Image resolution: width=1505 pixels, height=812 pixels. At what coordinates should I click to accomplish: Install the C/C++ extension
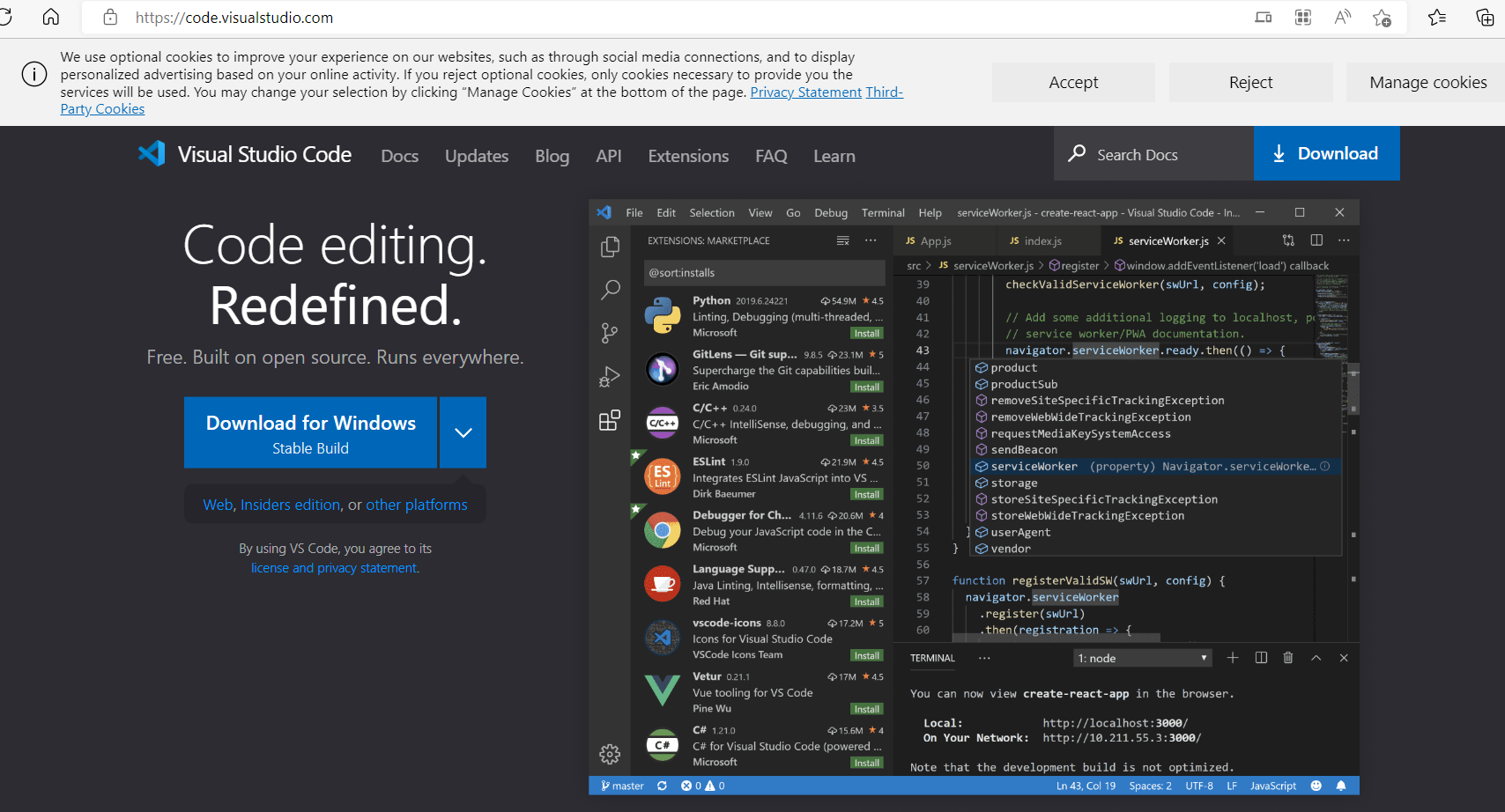[867, 440]
